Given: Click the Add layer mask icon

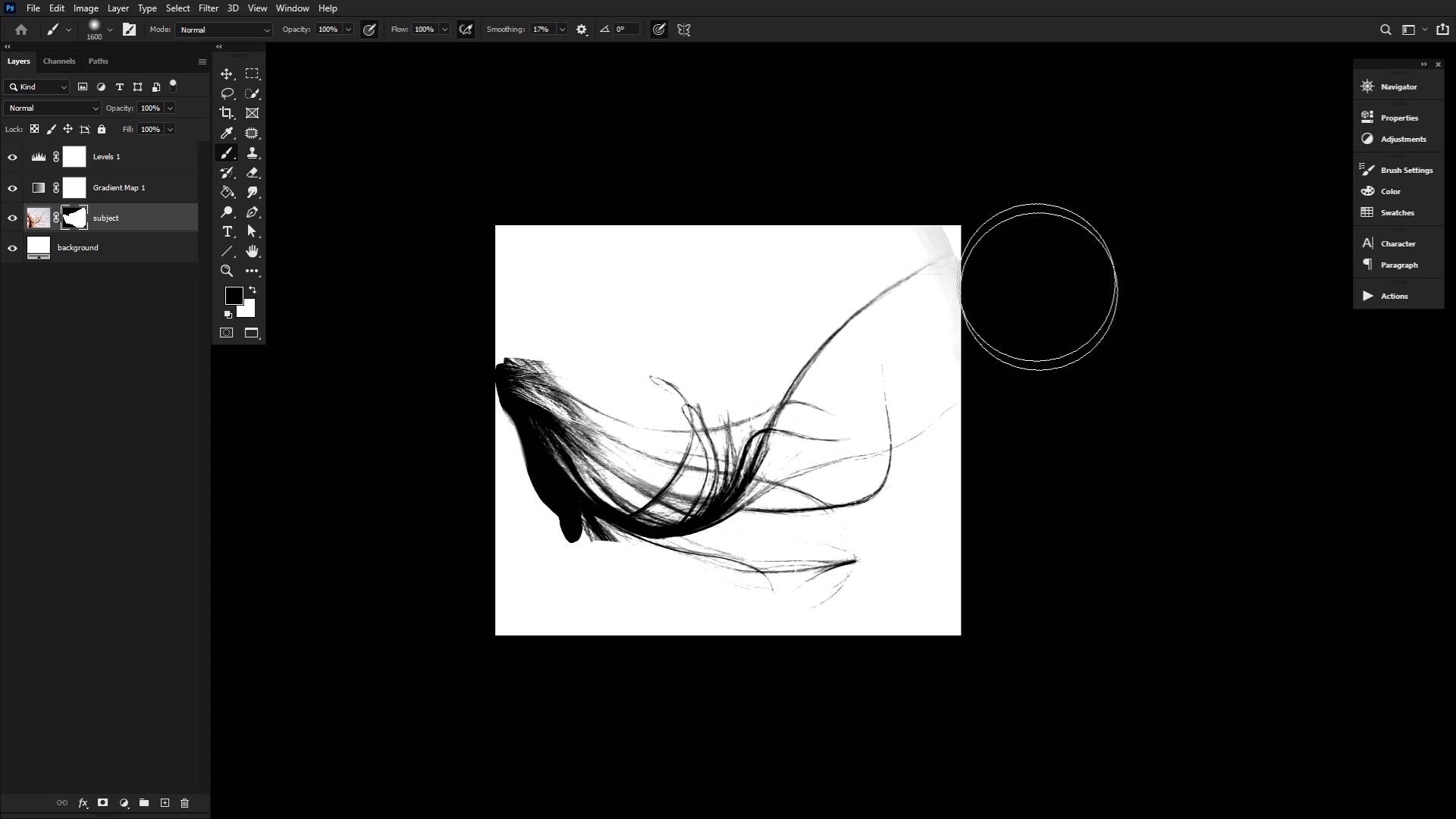Looking at the screenshot, I should click(x=102, y=802).
